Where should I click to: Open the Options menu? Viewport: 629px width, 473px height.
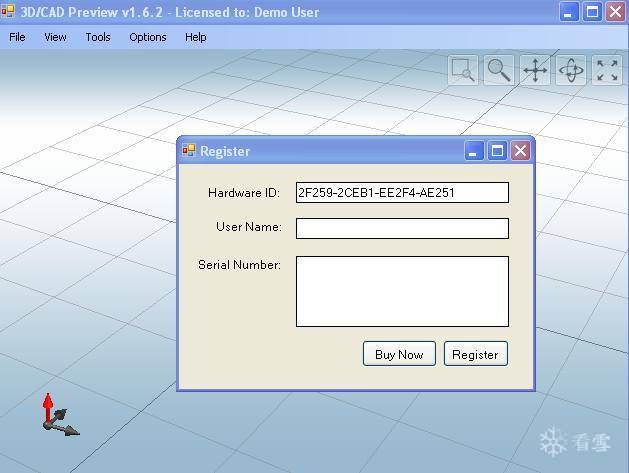pyautogui.click(x=148, y=37)
